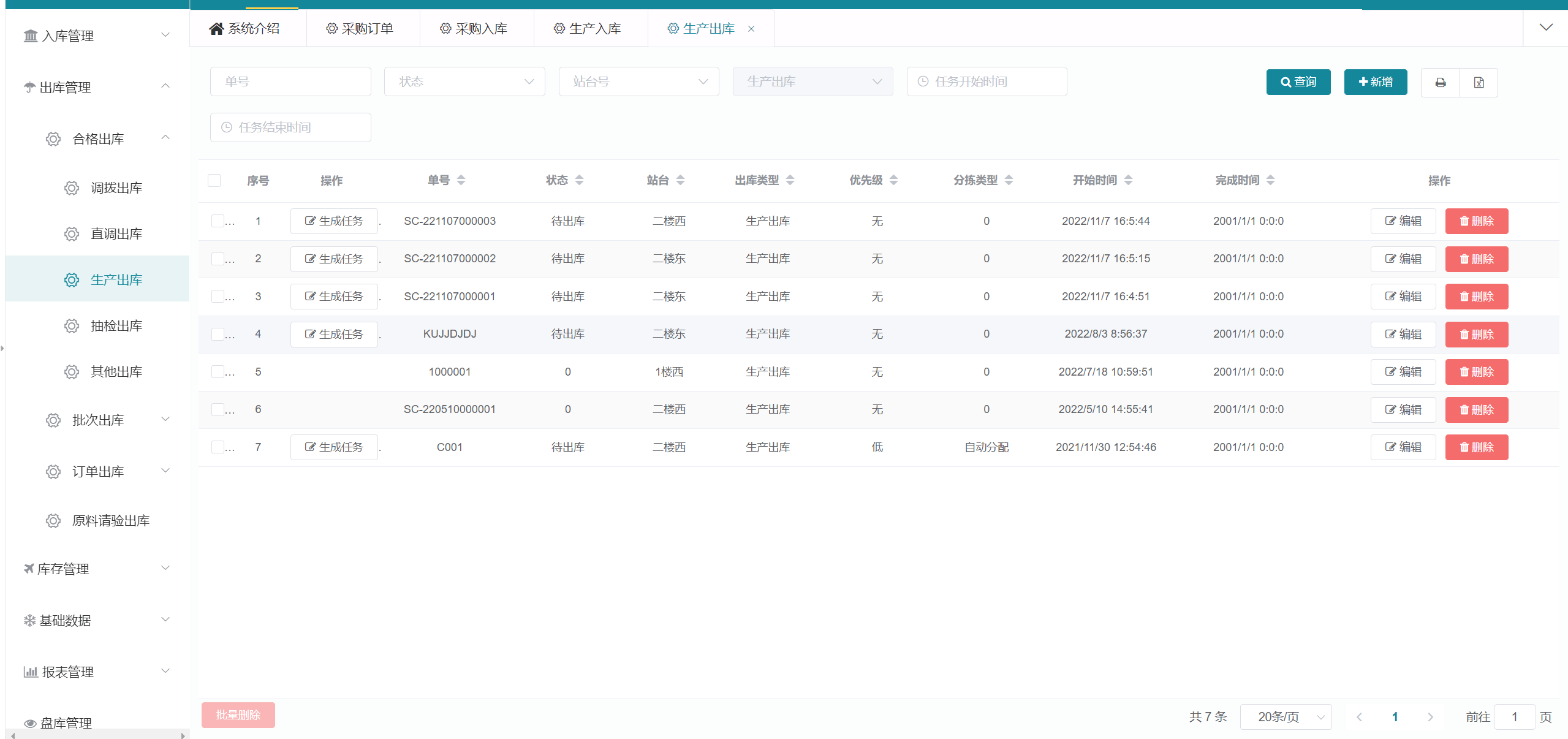Click the gear icon beside 其他出库

pos(72,372)
